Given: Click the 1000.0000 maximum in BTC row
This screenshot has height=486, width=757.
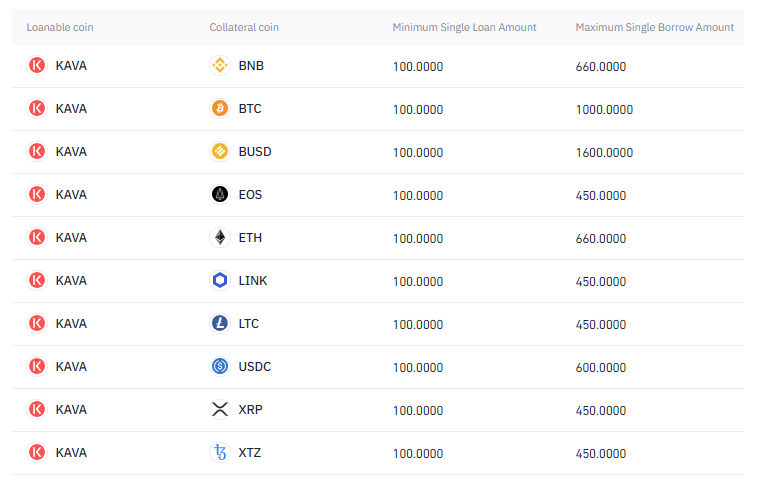Looking at the screenshot, I should 604,110.
